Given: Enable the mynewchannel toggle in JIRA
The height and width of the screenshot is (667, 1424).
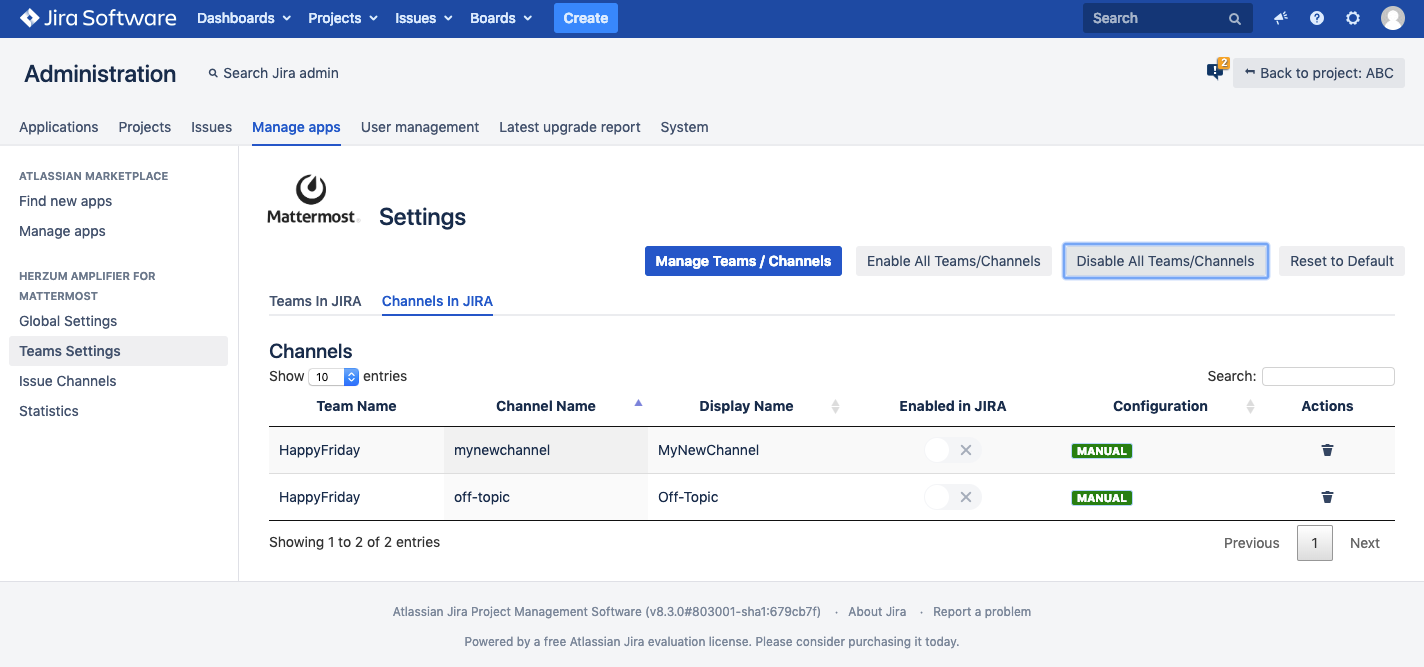Looking at the screenshot, I should coord(951,450).
